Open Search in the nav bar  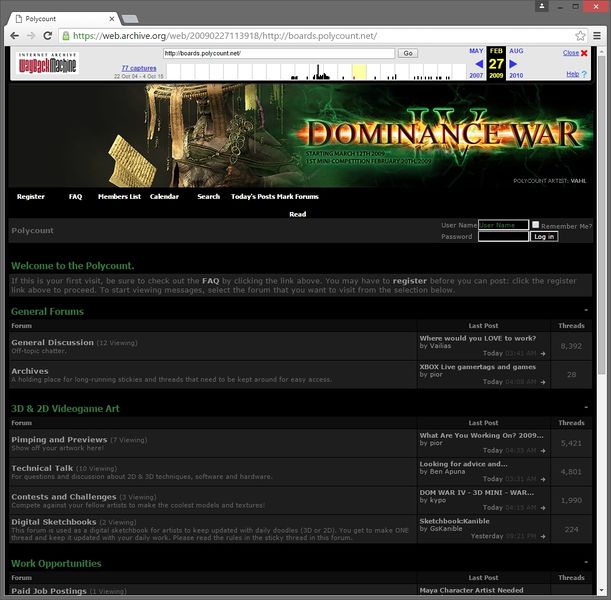pos(208,197)
